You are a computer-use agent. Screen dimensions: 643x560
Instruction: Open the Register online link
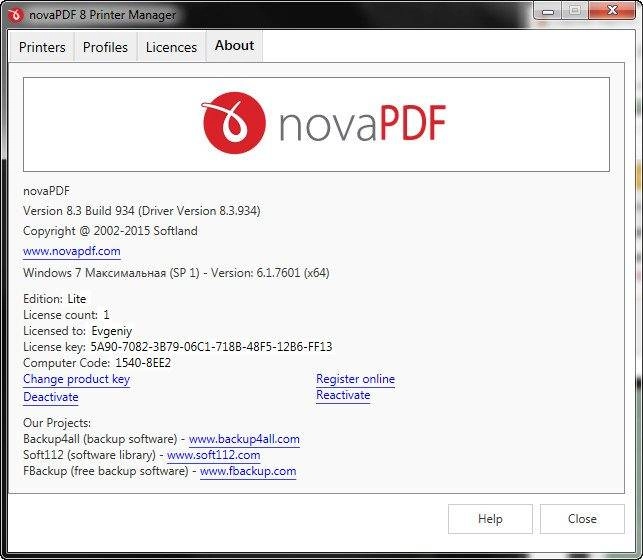tap(356, 379)
